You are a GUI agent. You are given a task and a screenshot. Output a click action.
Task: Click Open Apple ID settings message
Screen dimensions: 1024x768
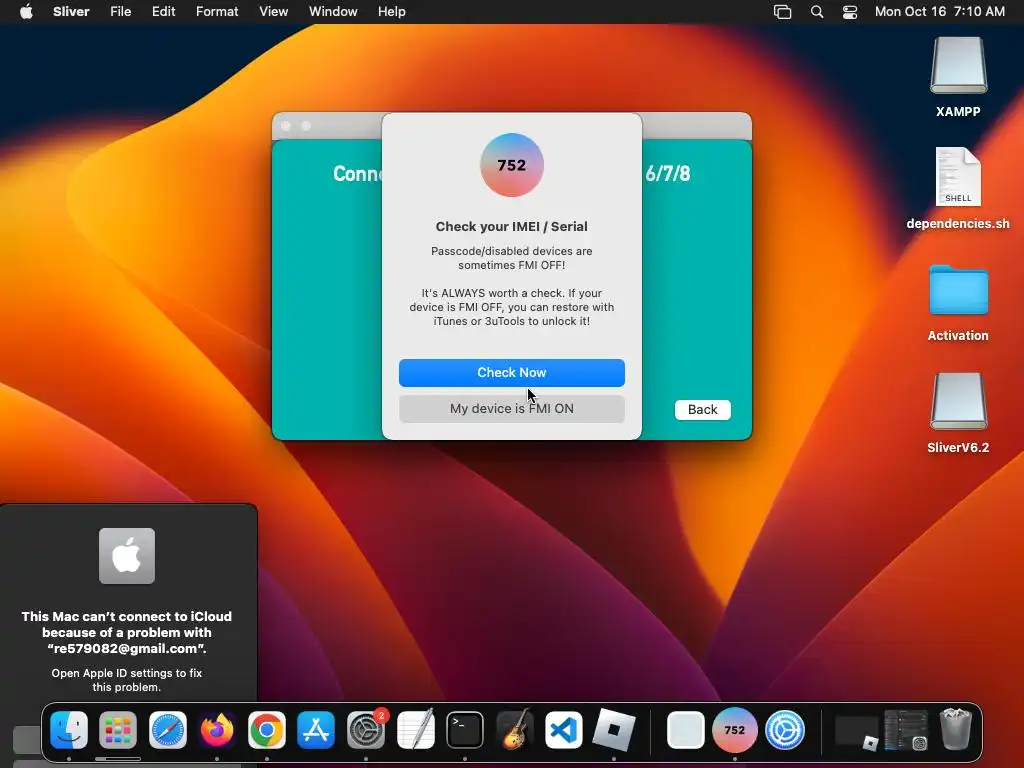click(x=127, y=680)
